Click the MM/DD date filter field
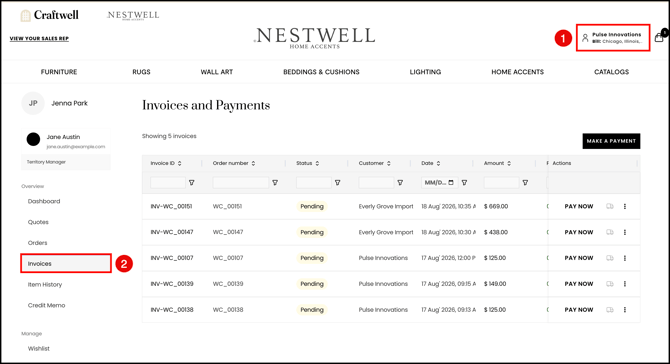 click(439, 182)
